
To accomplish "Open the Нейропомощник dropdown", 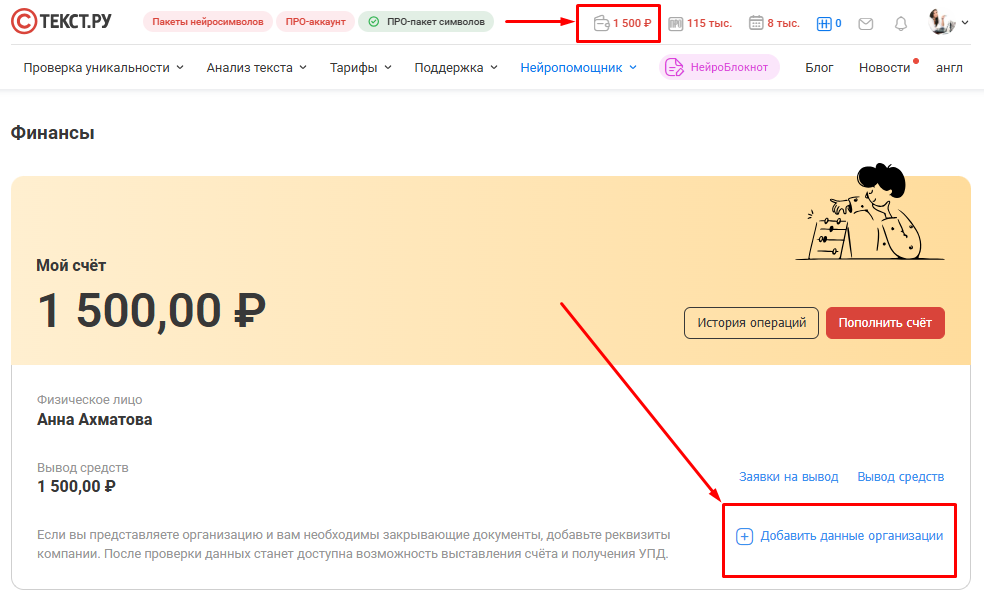I will point(578,68).
